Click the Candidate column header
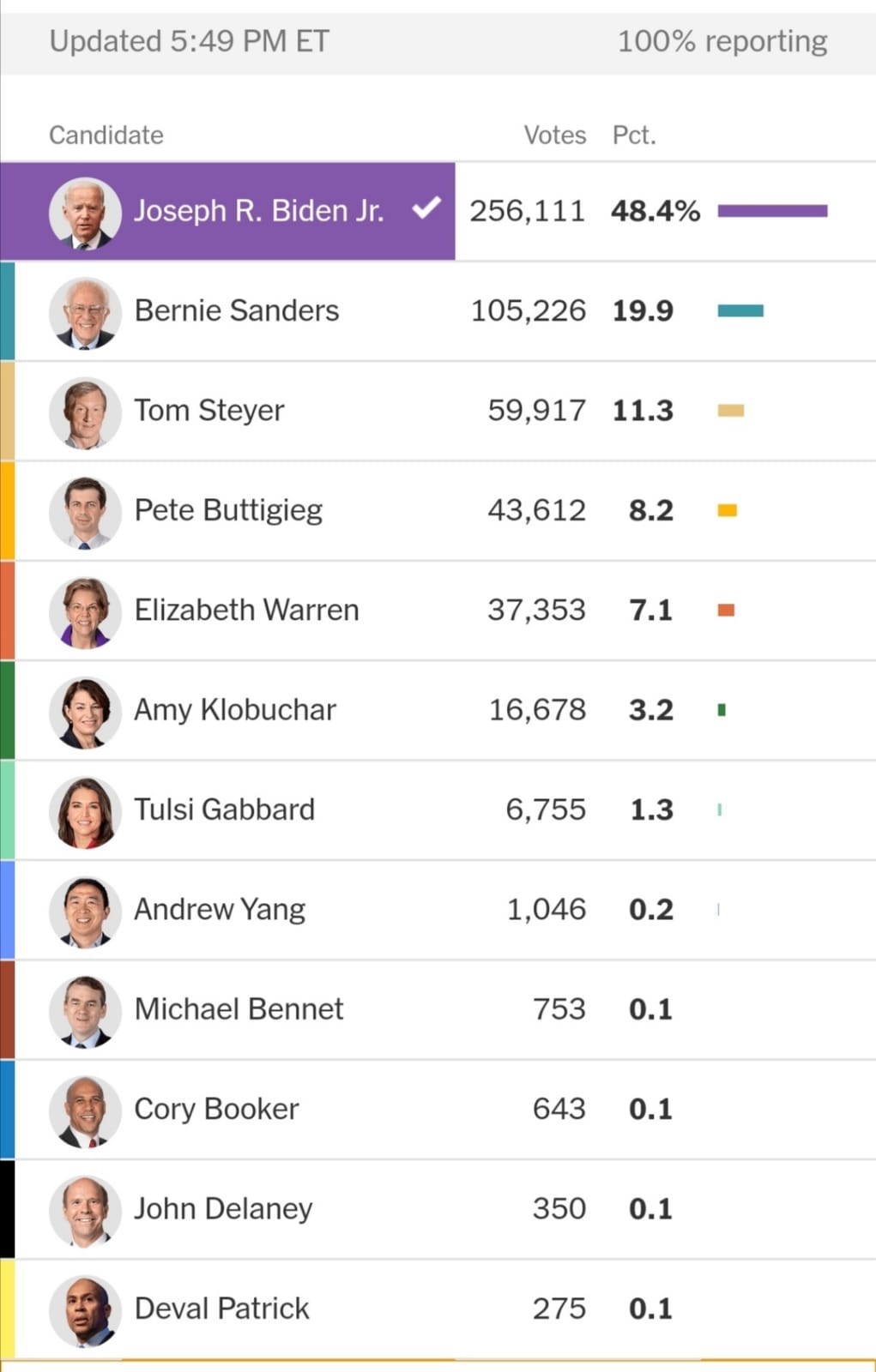The image size is (876, 1372). pyautogui.click(x=106, y=135)
